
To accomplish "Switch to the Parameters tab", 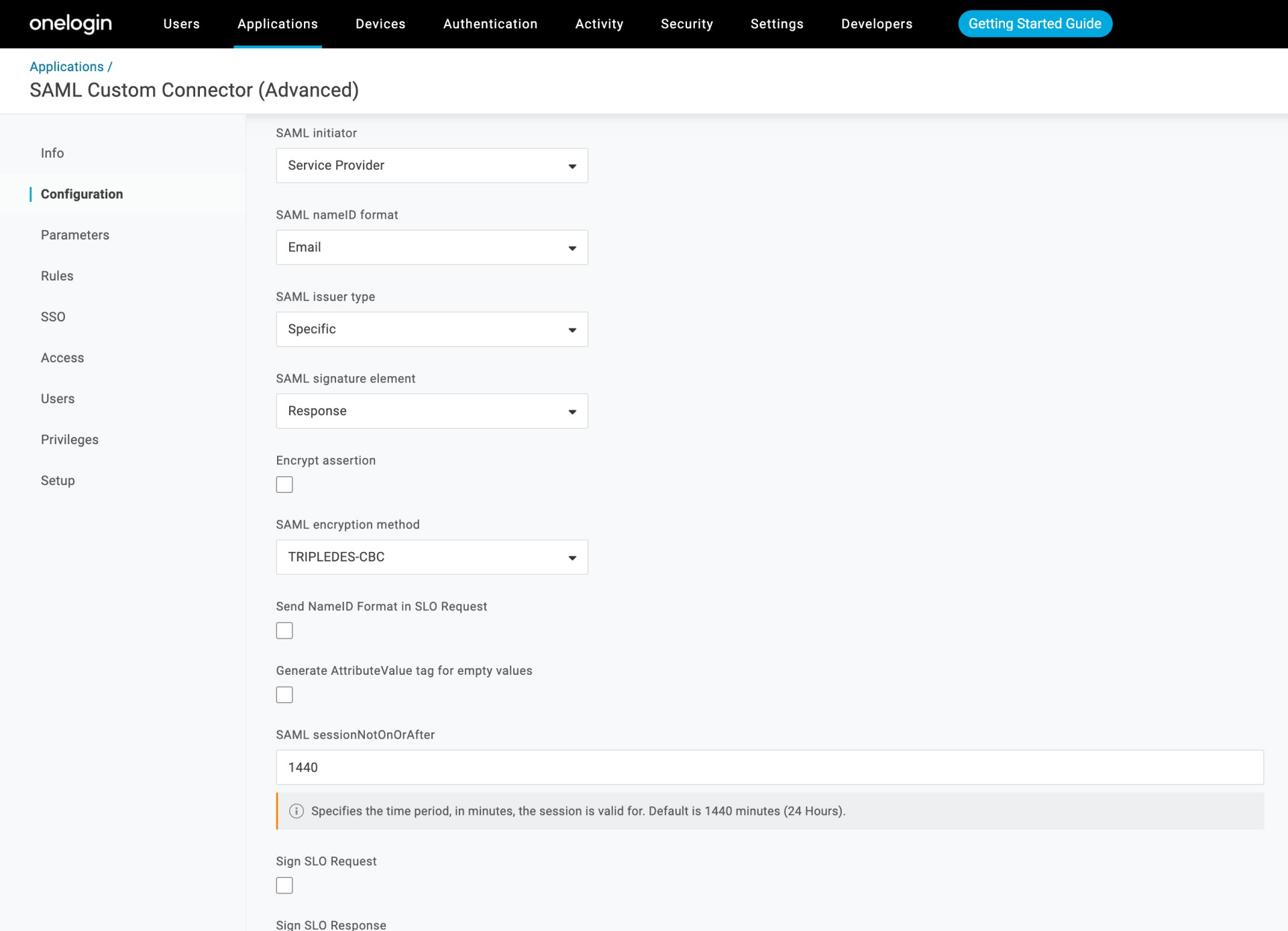I will coord(75,235).
